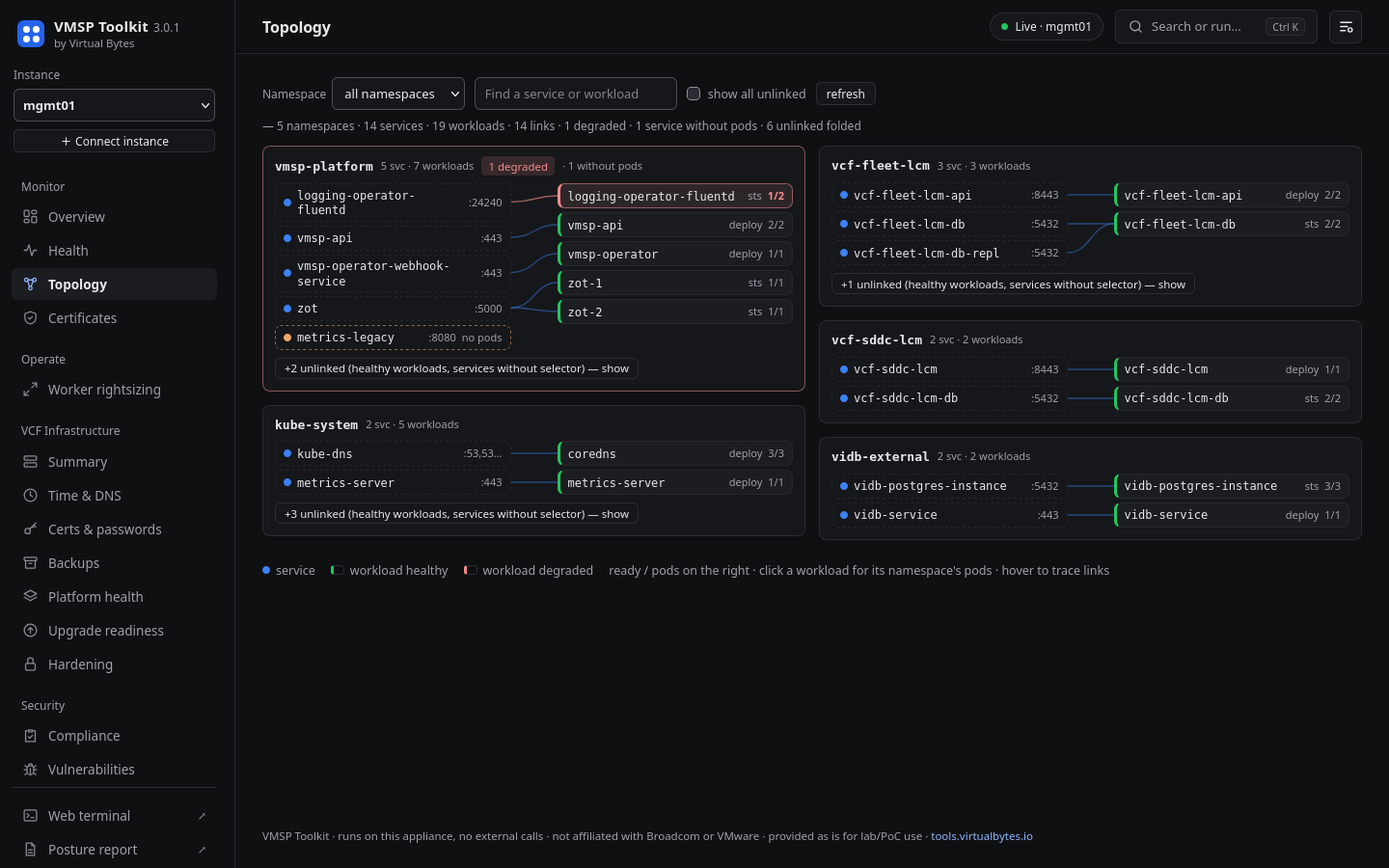Open the all namespaces dropdown
Screen dimensions: 1389x868
398,94
